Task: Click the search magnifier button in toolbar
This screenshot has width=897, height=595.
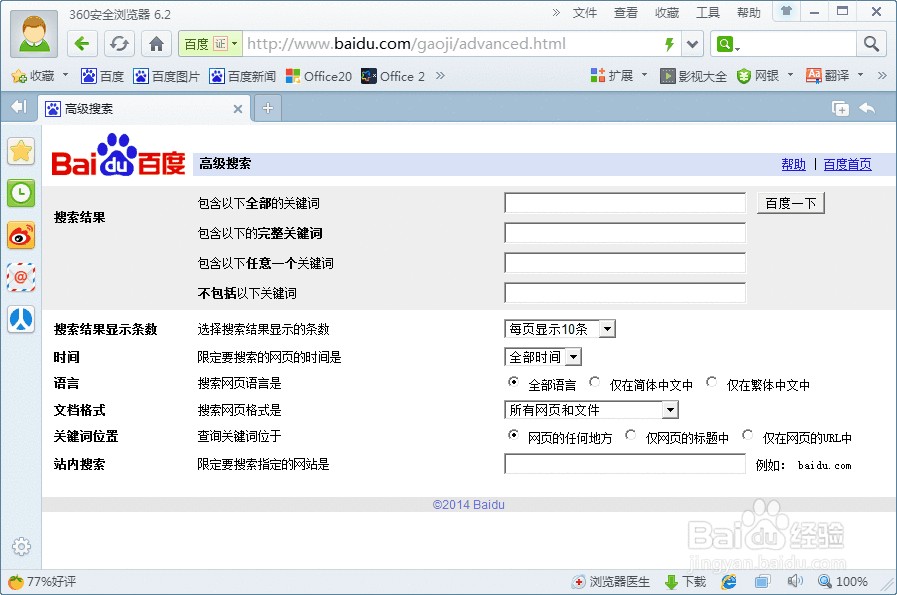Action: tap(871, 44)
